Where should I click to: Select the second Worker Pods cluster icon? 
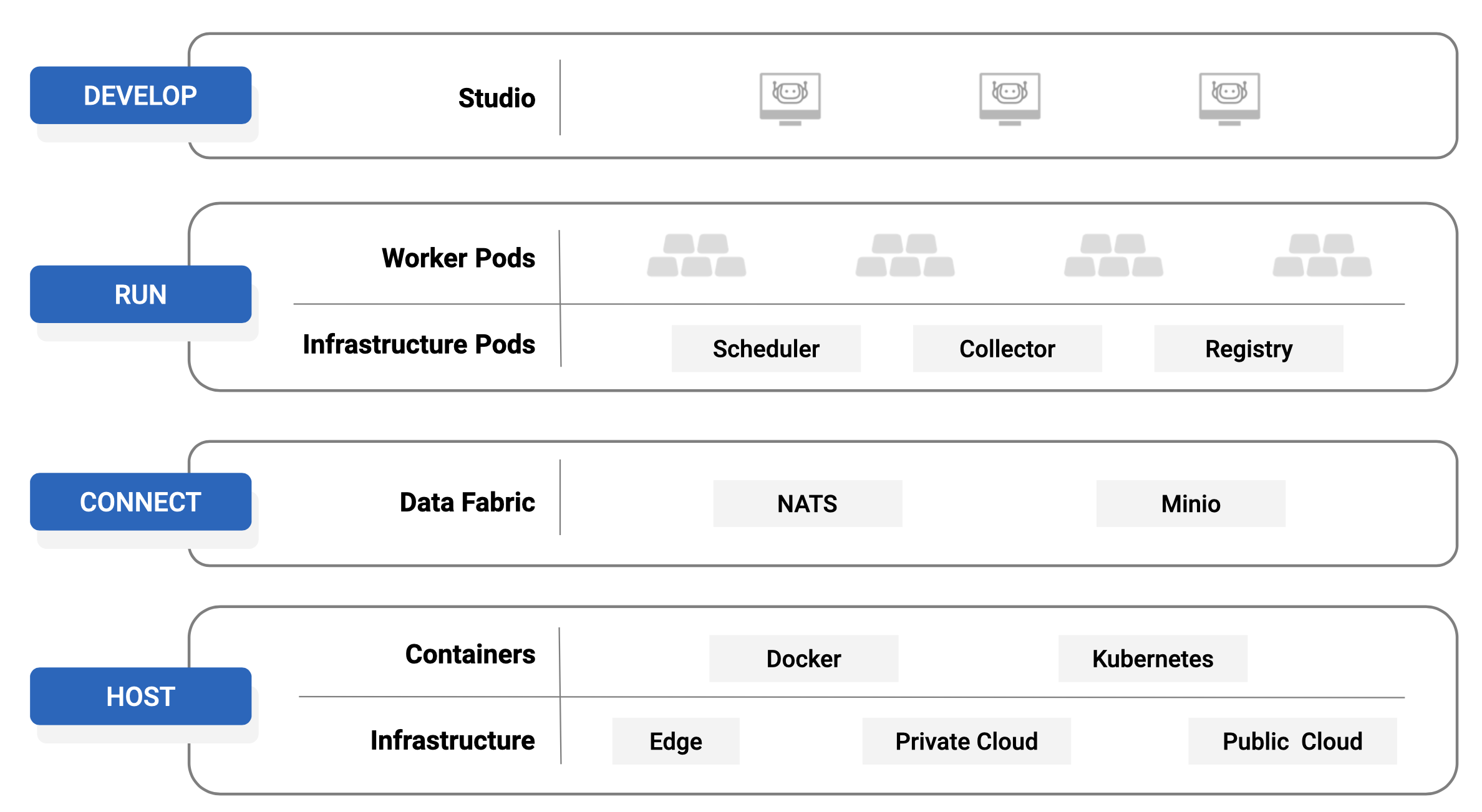point(904,256)
